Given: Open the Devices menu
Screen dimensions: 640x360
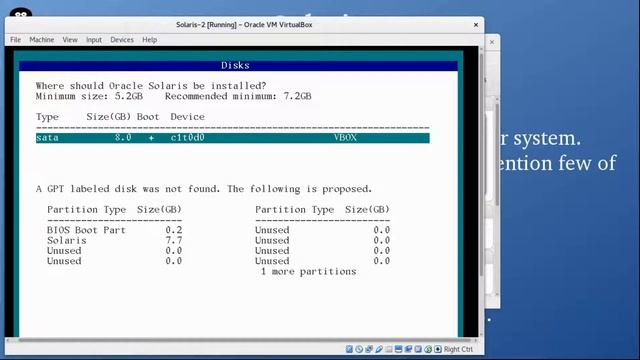Looking at the screenshot, I should pos(122,40).
